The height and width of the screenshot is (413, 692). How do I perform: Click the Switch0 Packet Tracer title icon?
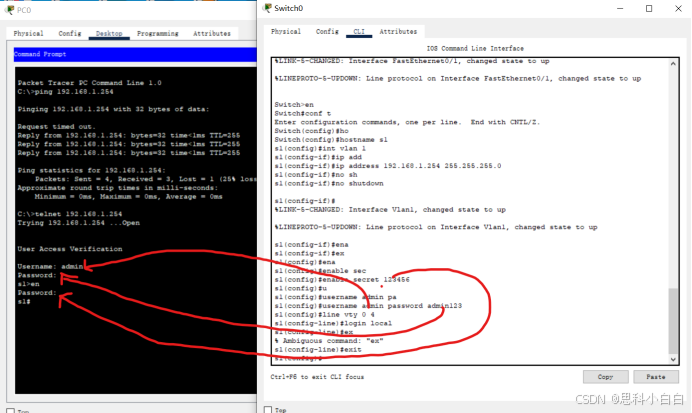point(267,8)
